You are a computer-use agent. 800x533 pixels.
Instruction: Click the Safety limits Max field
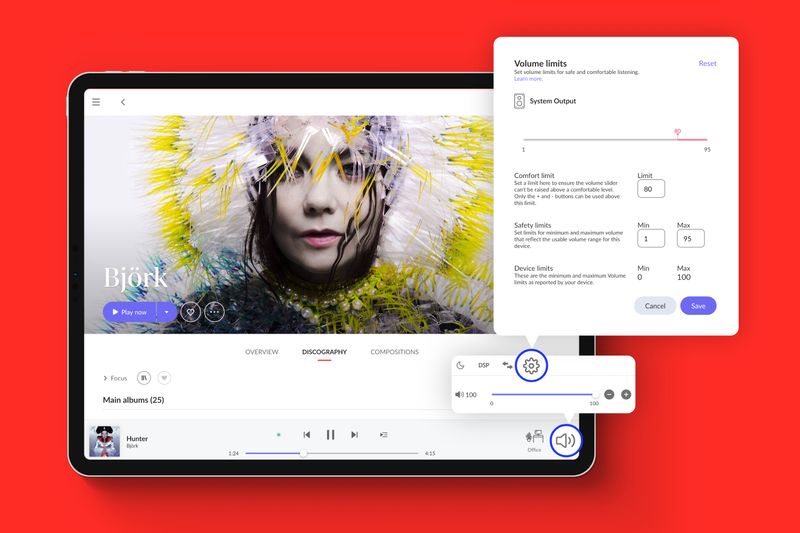(x=690, y=238)
